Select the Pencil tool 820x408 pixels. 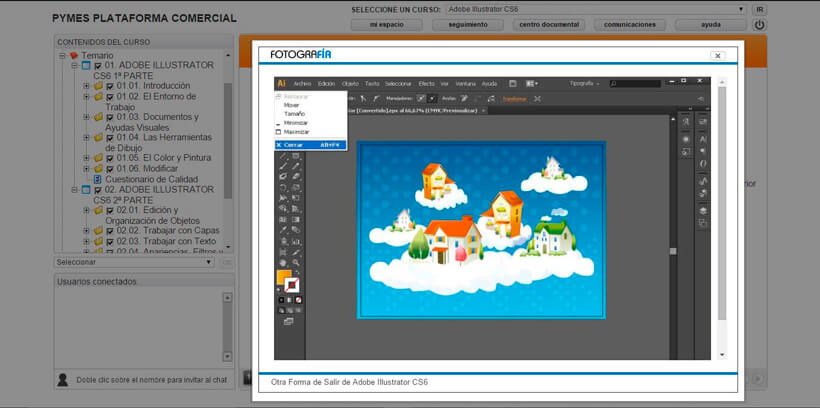coord(296,166)
